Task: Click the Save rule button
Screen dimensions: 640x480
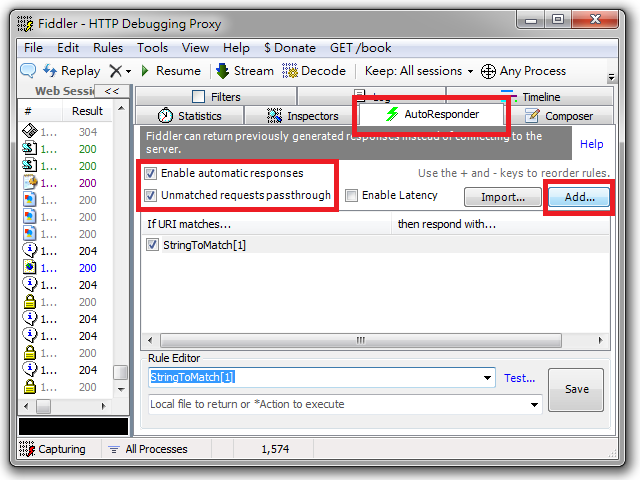Action: click(x=576, y=389)
